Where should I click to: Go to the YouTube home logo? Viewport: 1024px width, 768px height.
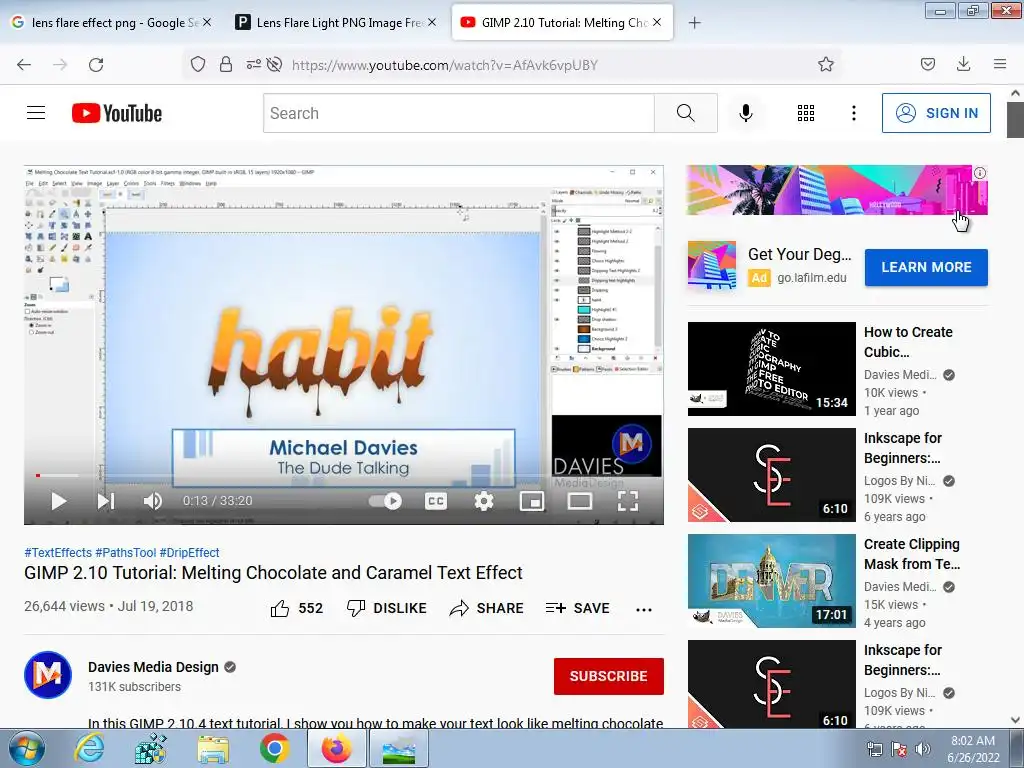(117, 113)
